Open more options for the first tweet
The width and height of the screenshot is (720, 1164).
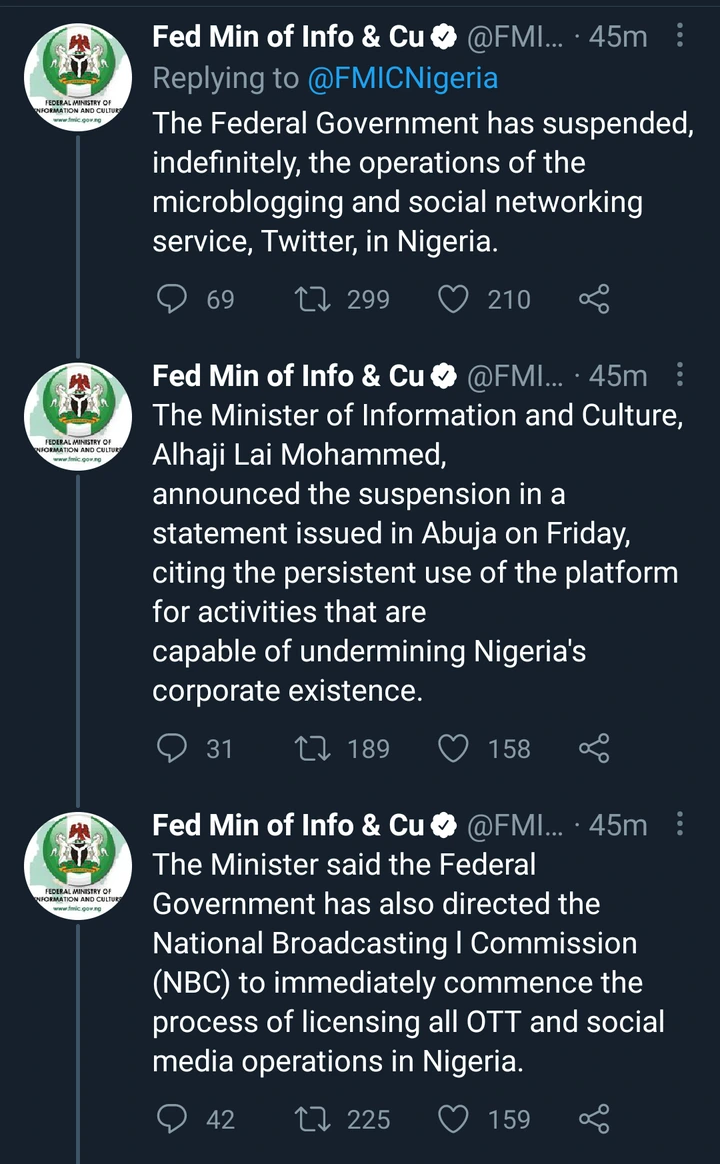click(679, 35)
